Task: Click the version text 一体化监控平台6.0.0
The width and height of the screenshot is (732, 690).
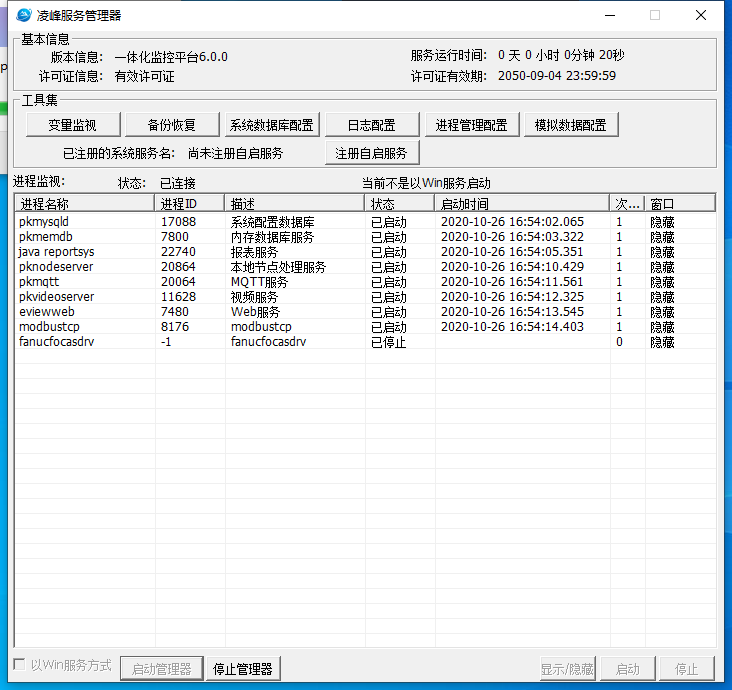Action: coord(171,57)
